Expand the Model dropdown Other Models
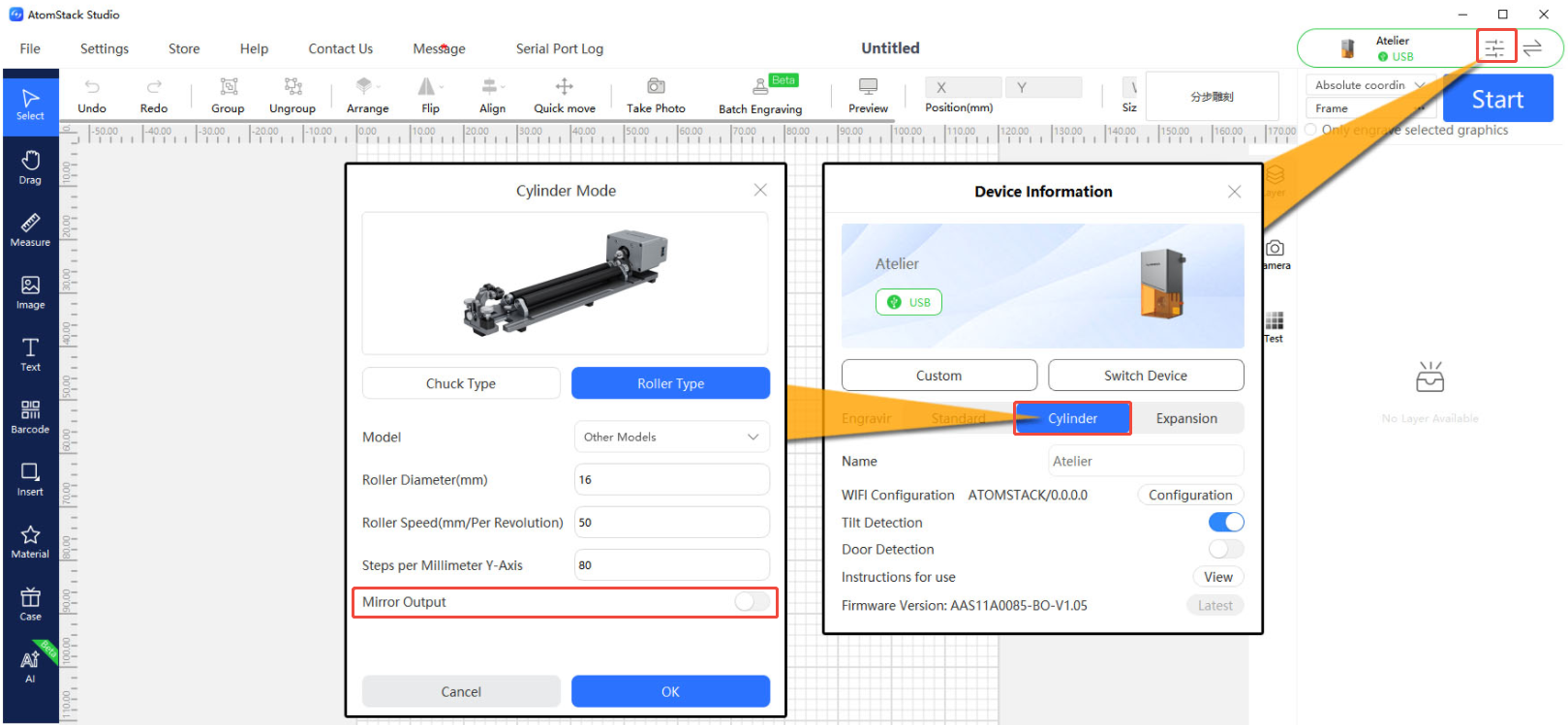 coord(672,437)
